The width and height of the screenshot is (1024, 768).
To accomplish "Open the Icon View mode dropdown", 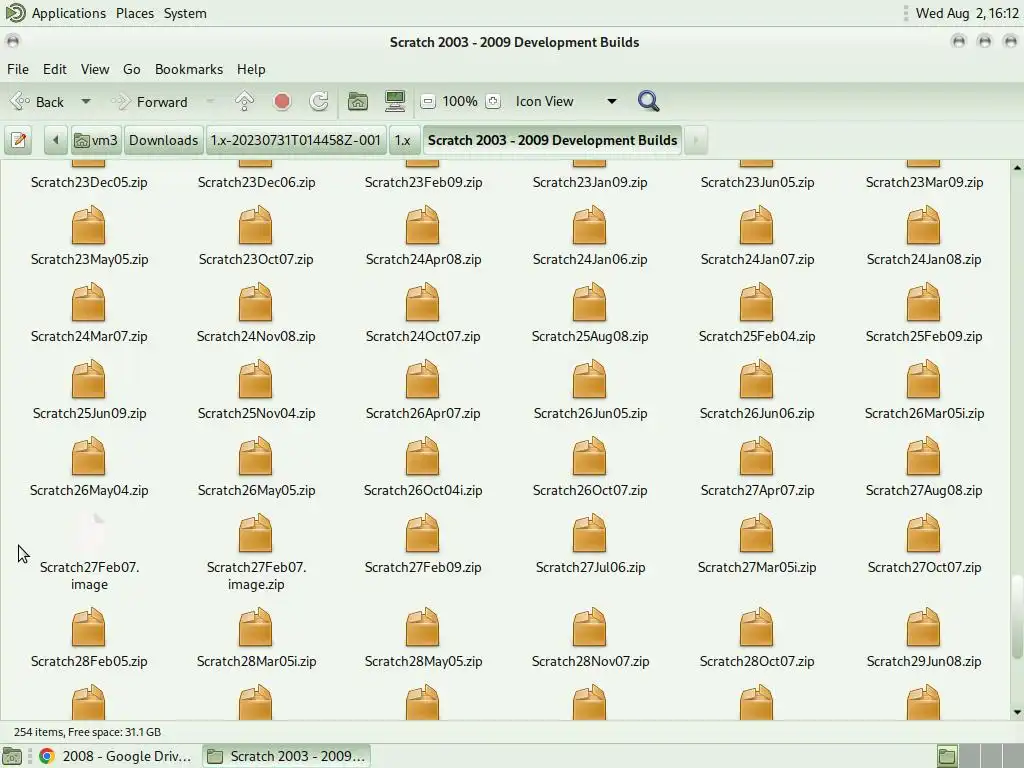I will click(566, 101).
